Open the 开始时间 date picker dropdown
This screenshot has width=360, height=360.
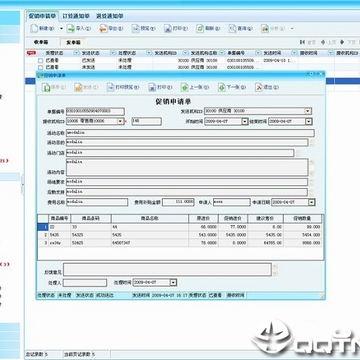pyautogui.click(x=245, y=122)
